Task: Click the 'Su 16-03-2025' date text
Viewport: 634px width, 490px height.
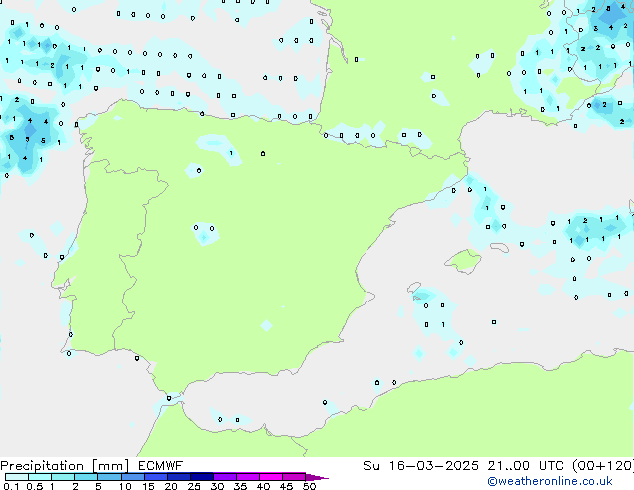Action: coord(421,466)
